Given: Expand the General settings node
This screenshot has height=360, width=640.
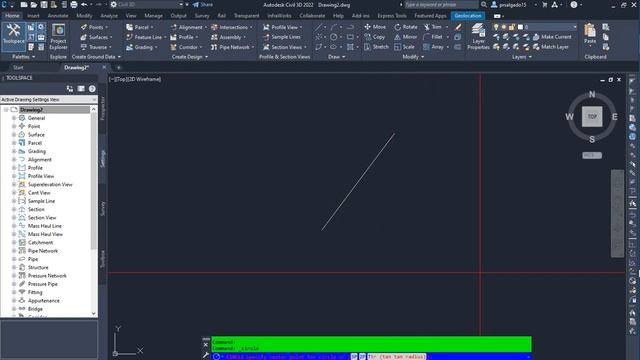Looking at the screenshot, I should [x=14, y=118].
